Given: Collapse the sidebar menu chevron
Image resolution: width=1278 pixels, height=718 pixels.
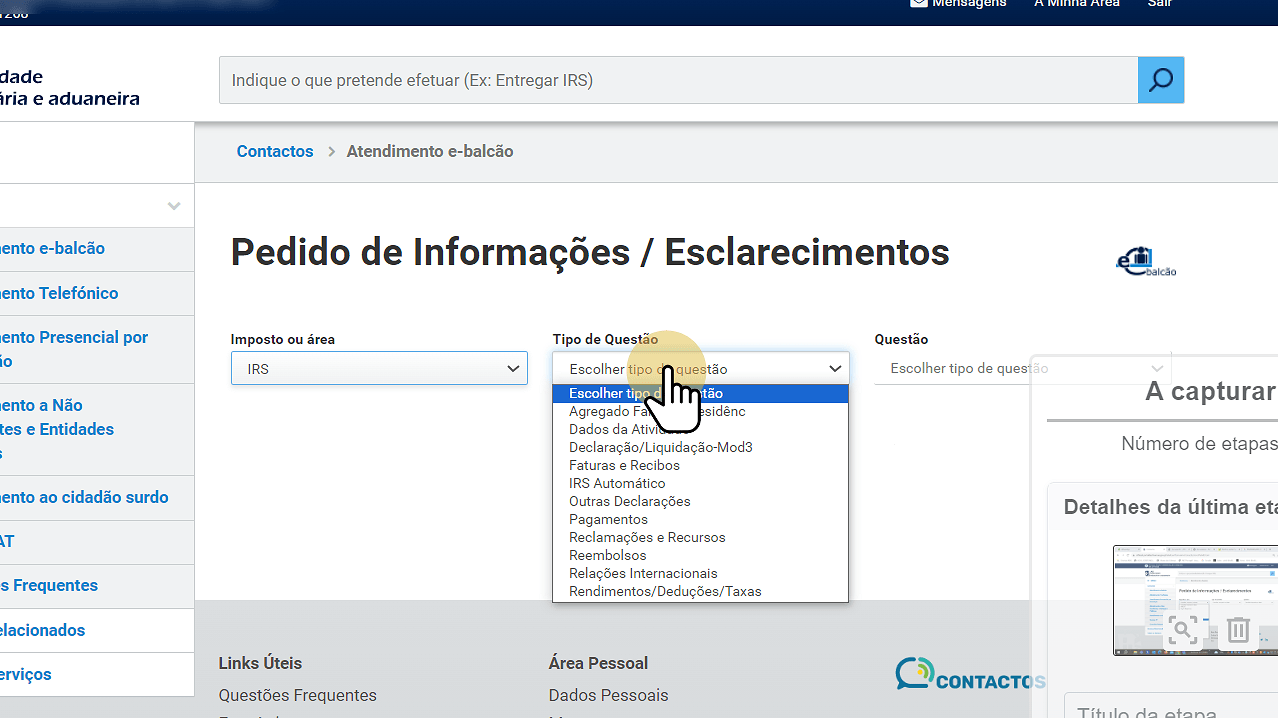Looking at the screenshot, I should 174,206.
